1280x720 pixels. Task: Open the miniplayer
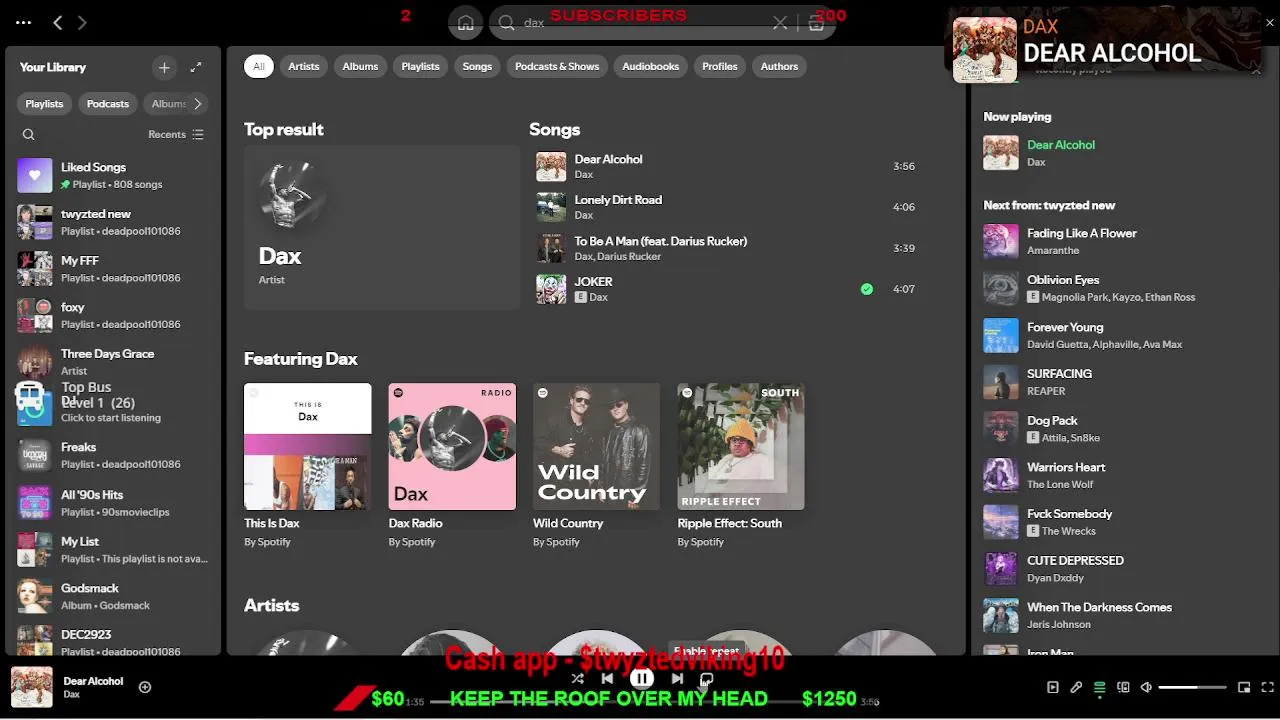[x=1244, y=687]
